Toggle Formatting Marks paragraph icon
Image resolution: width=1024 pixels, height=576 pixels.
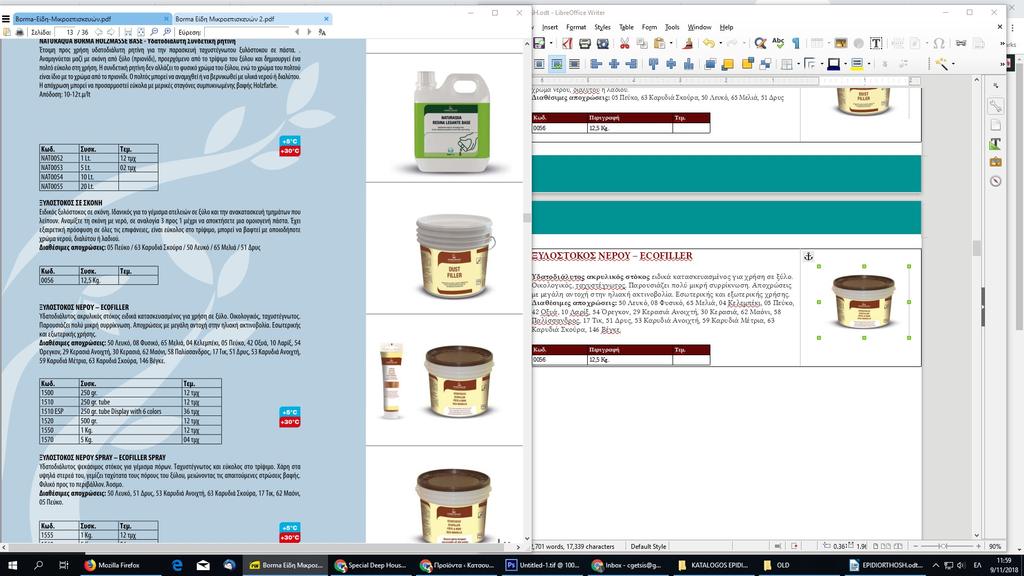click(x=795, y=43)
